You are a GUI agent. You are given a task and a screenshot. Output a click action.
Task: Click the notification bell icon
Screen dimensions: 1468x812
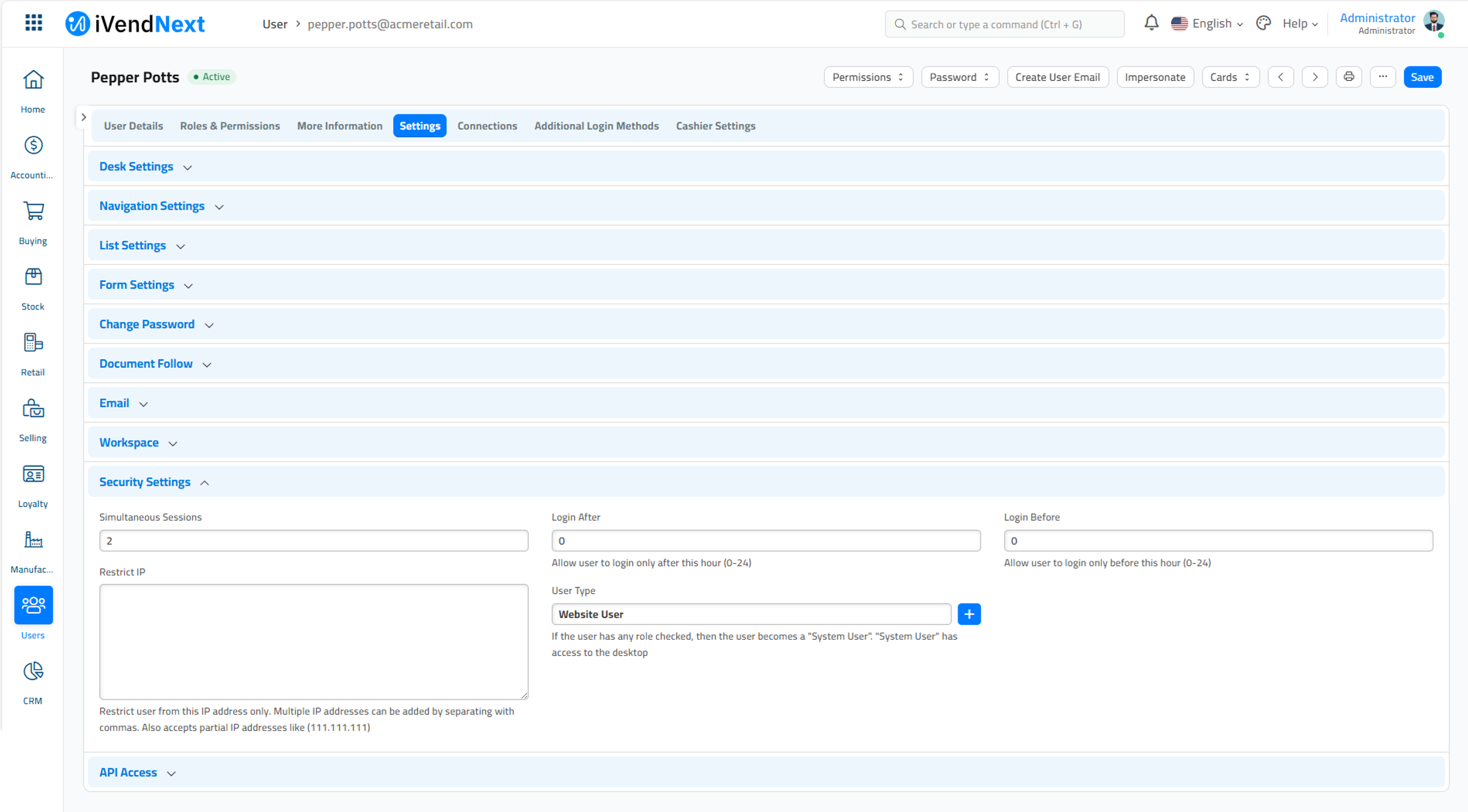(x=1151, y=23)
